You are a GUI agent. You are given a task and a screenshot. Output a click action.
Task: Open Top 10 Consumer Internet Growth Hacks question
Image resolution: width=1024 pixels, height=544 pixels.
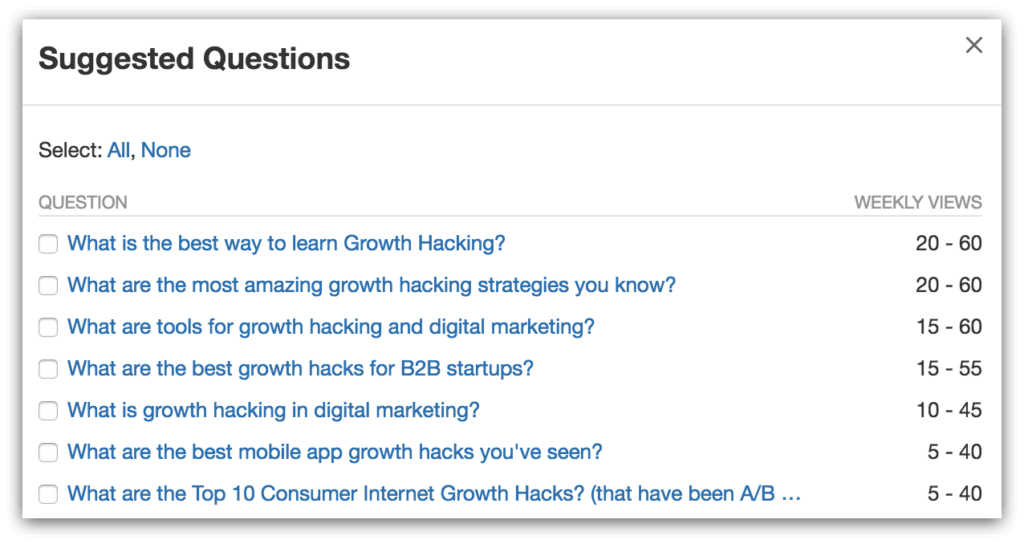pyautogui.click(x=434, y=494)
